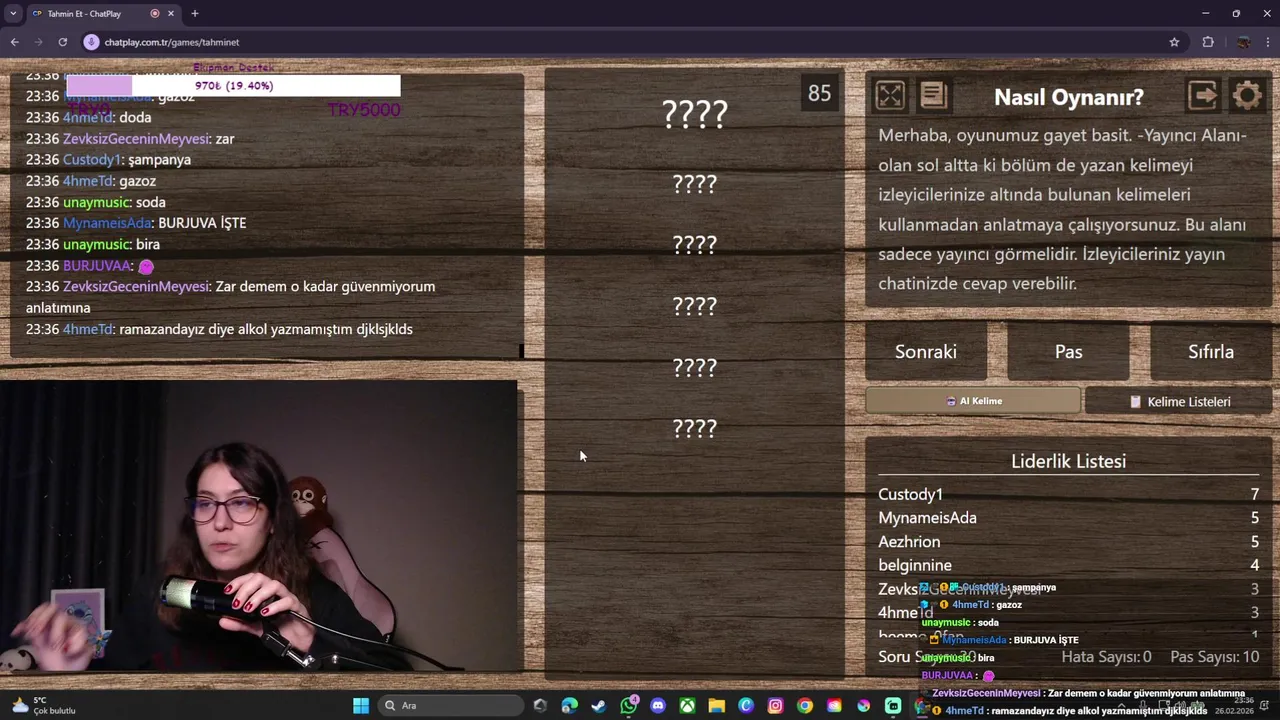Click the exit arrow icon in game header

(1203, 95)
